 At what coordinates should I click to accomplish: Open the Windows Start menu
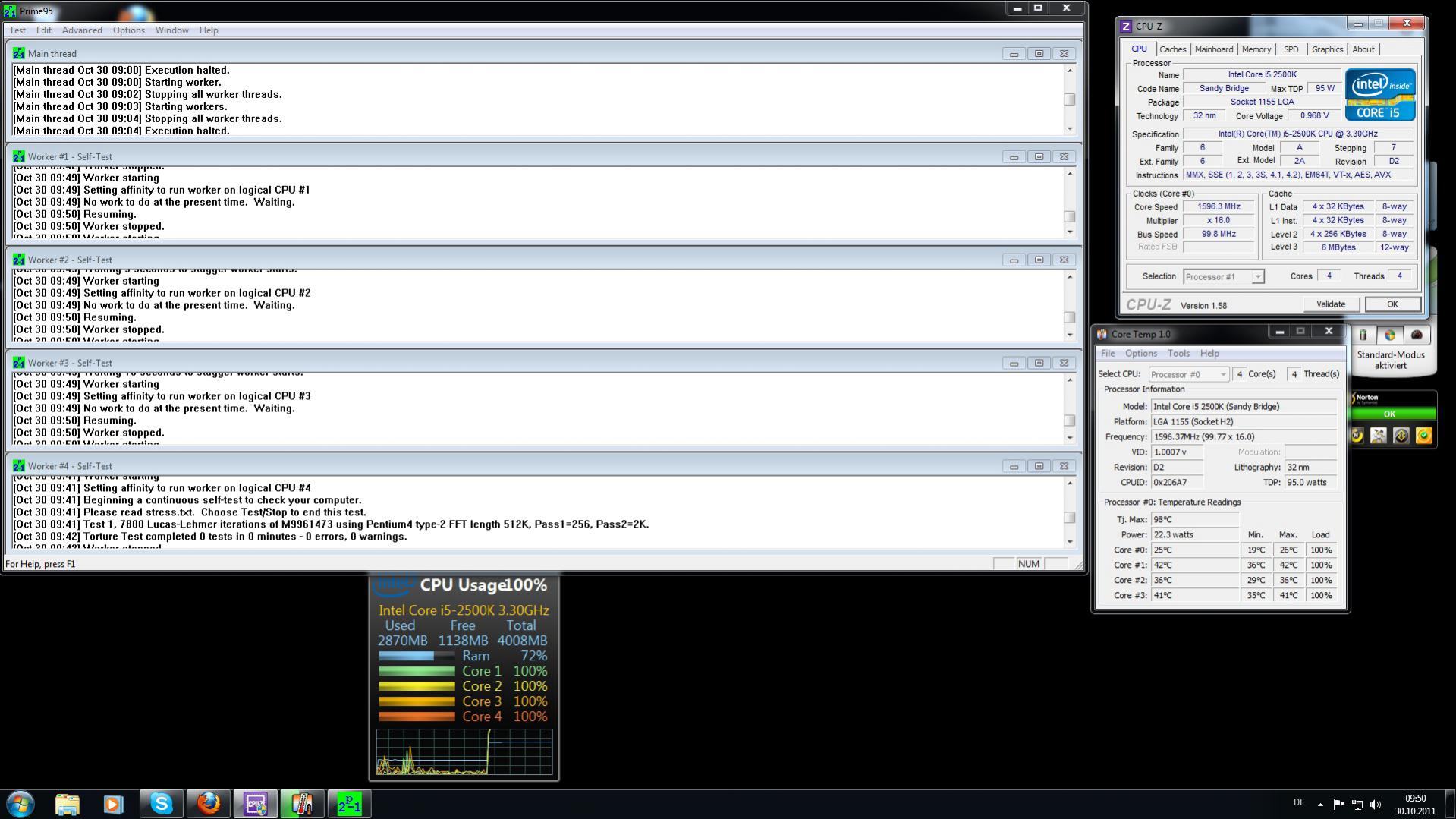(20, 804)
